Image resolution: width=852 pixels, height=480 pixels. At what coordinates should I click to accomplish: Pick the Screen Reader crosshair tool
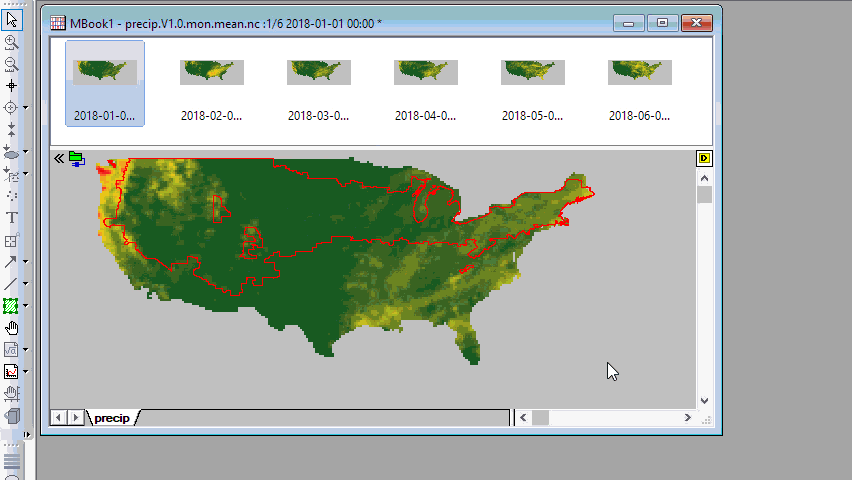click(12, 86)
